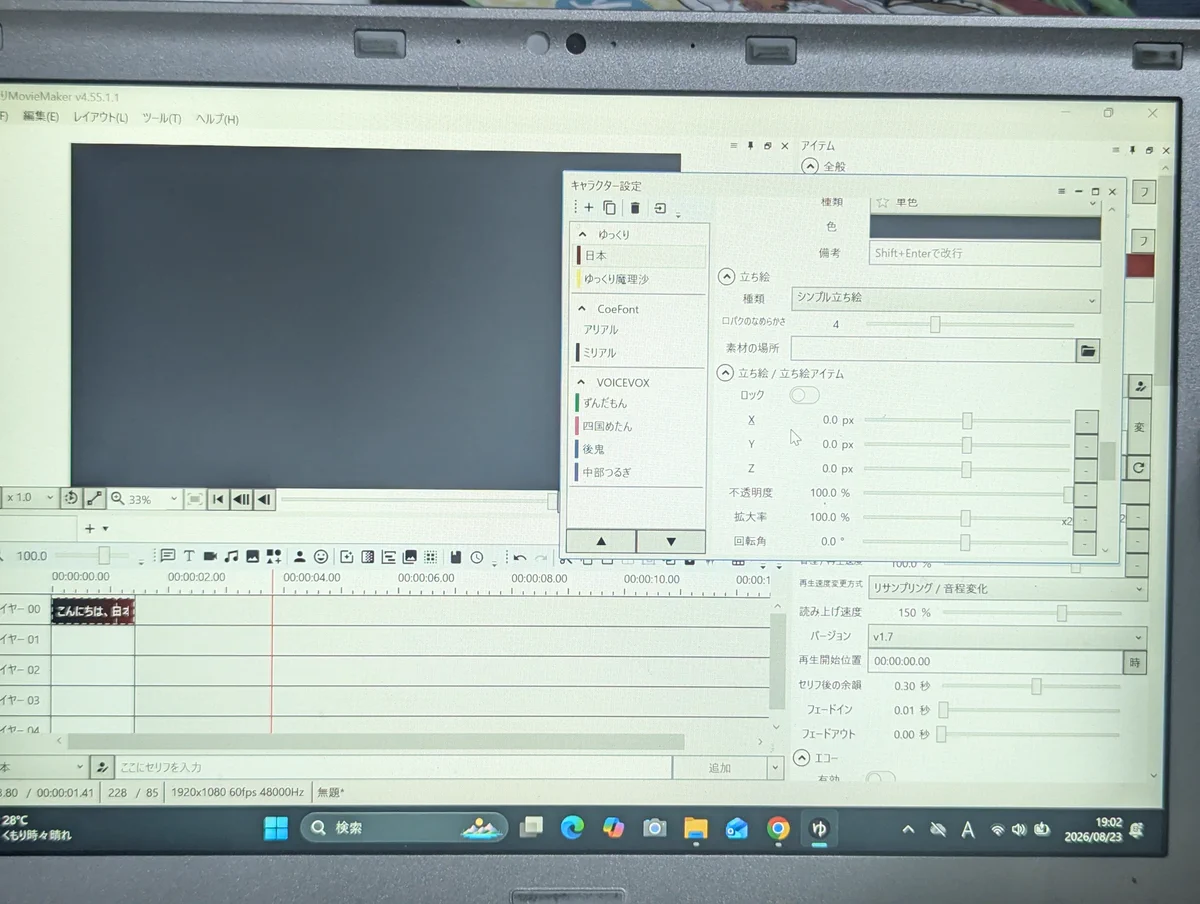
Task: Click the character icon beside serif input
Action: [101, 767]
